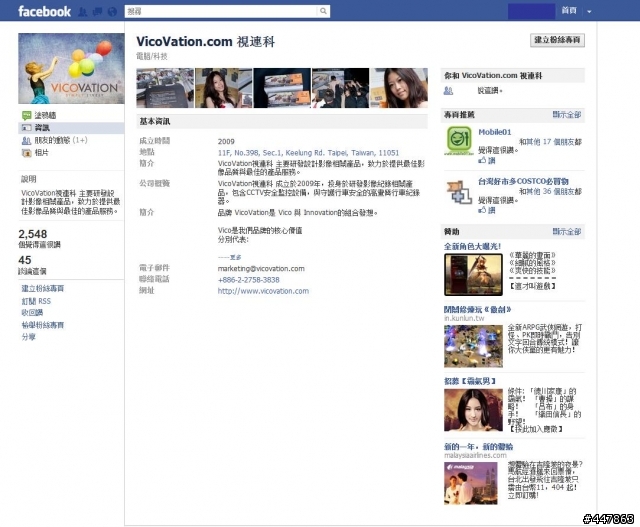Click the Malaysia Airlines ad image
The height and width of the screenshot is (527, 640).
tap(471, 483)
